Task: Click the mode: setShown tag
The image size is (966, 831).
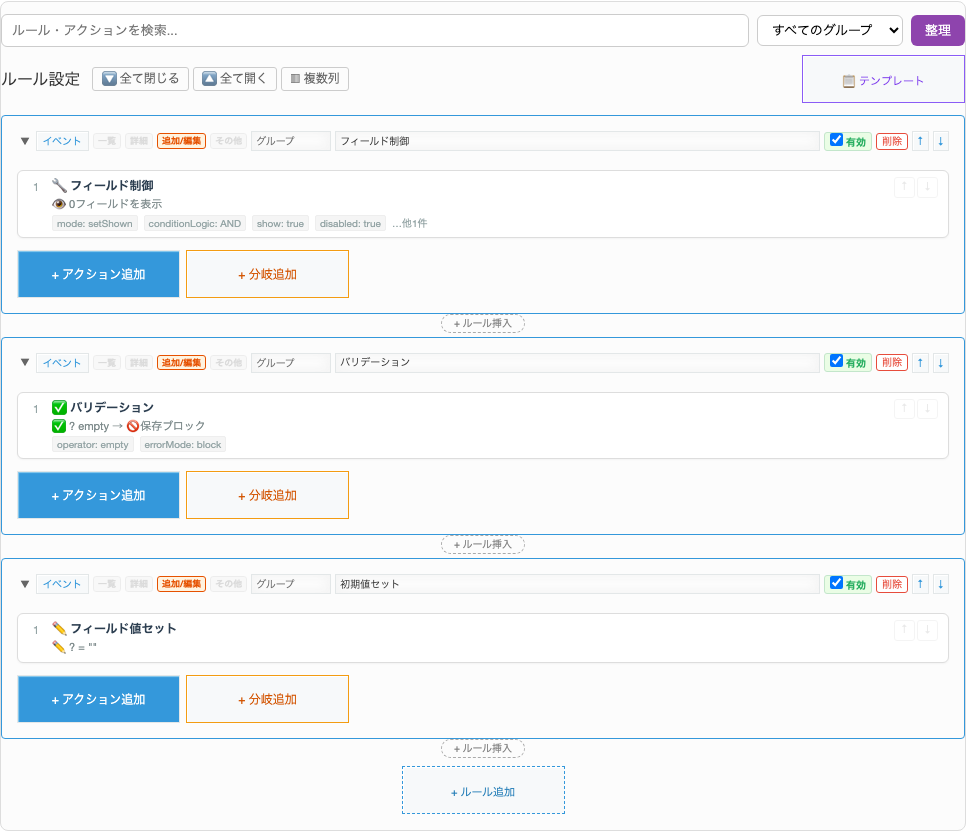Action: coord(95,224)
